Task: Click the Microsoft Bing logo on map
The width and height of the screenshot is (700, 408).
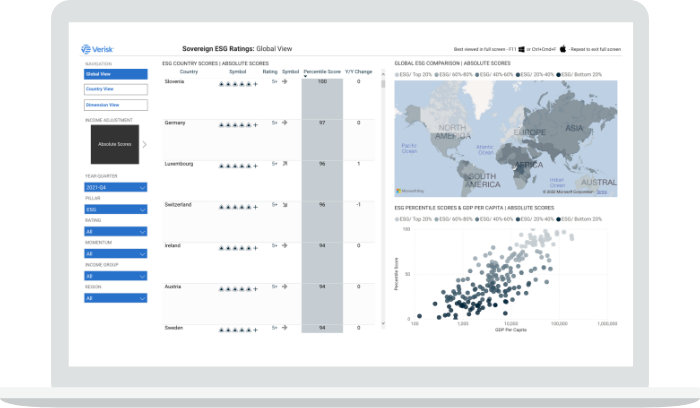Action: [x=409, y=190]
